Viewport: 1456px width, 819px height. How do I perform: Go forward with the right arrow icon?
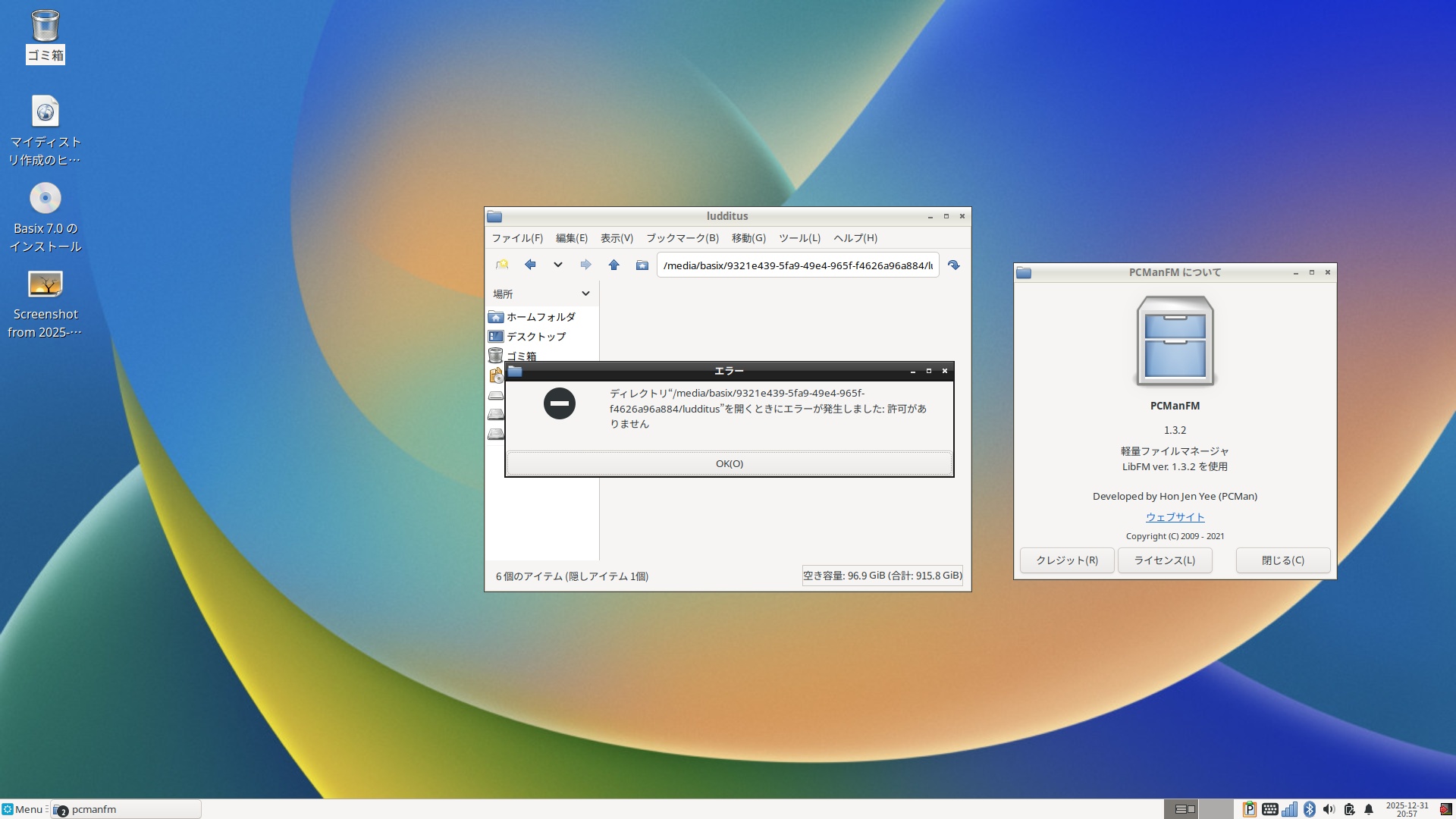pos(585,265)
